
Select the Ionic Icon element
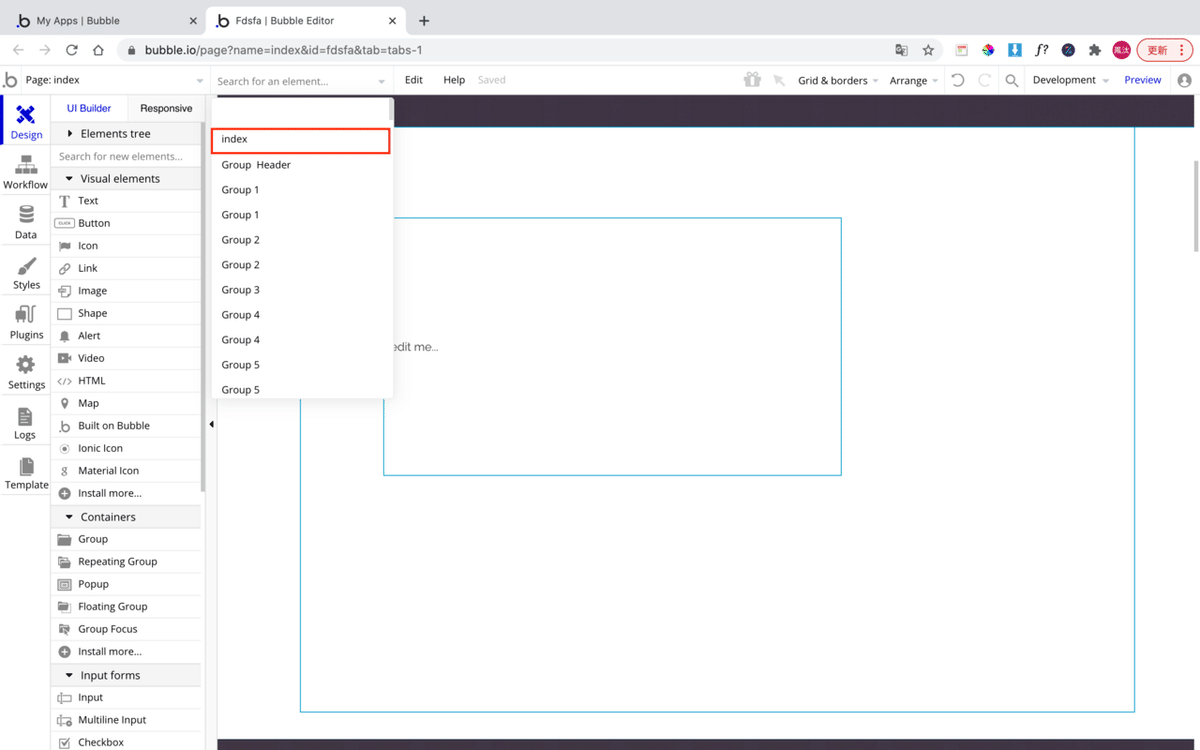[126, 448]
